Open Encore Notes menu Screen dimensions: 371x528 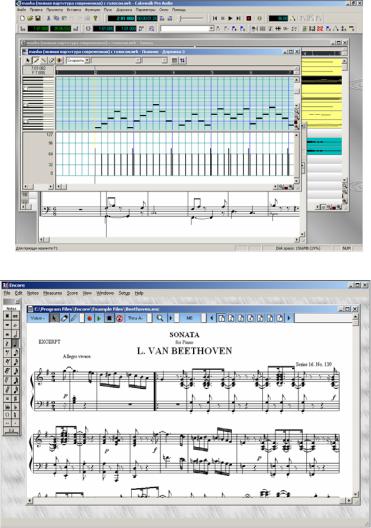point(33,293)
